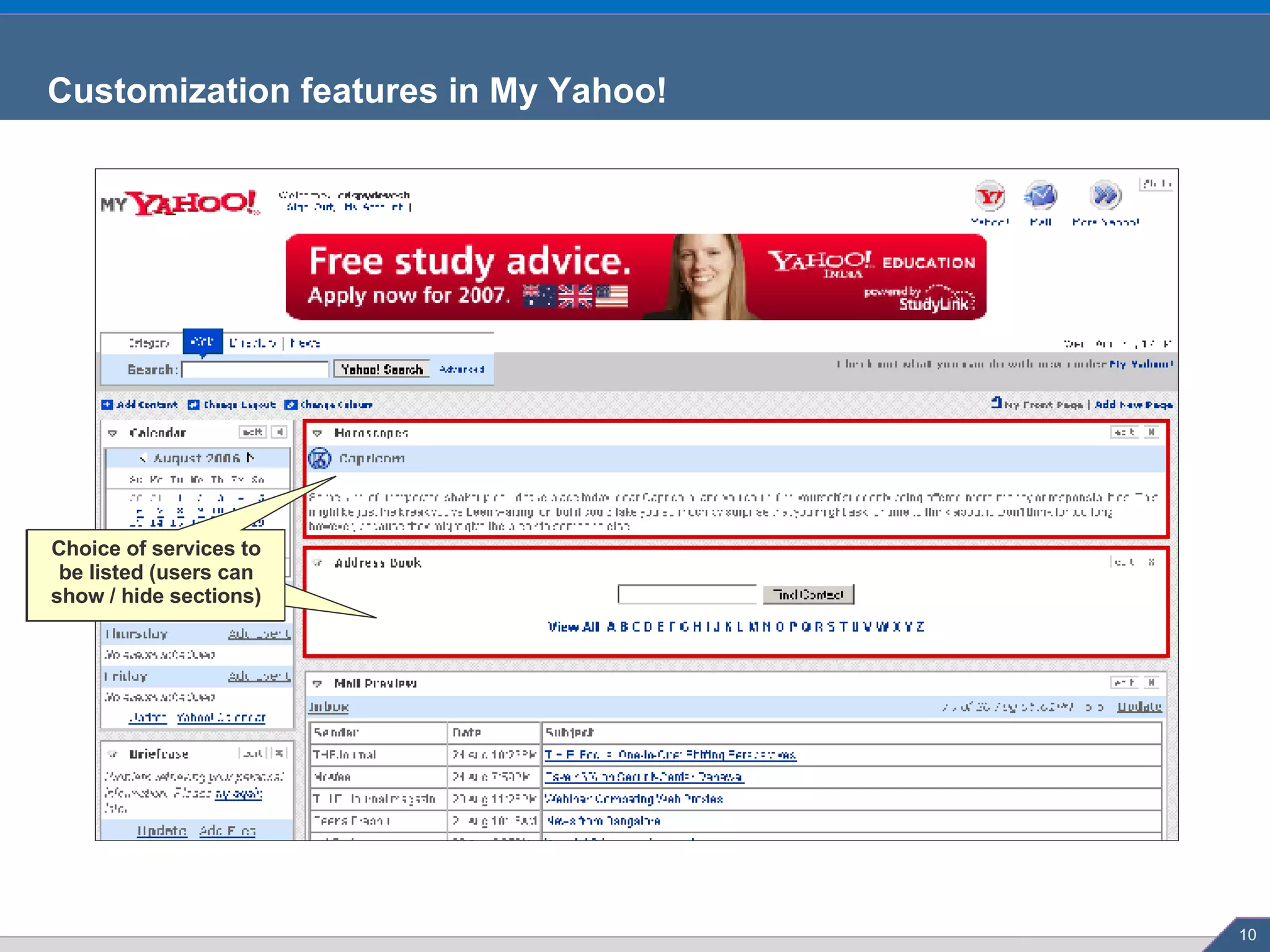Image resolution: width=1270 pixels, height=952 pixels.
Task: Remove the Address Book module with X
Action: pos(1152,562)
